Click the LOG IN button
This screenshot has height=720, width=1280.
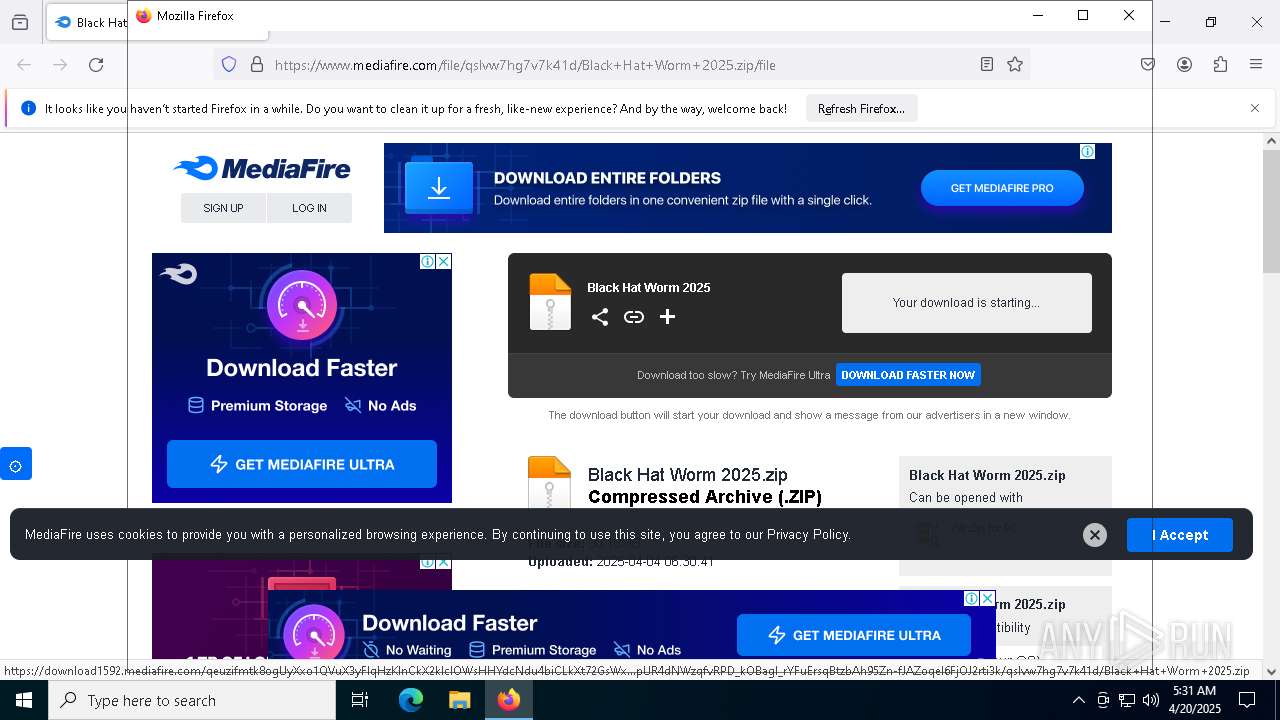coord(309,208)
